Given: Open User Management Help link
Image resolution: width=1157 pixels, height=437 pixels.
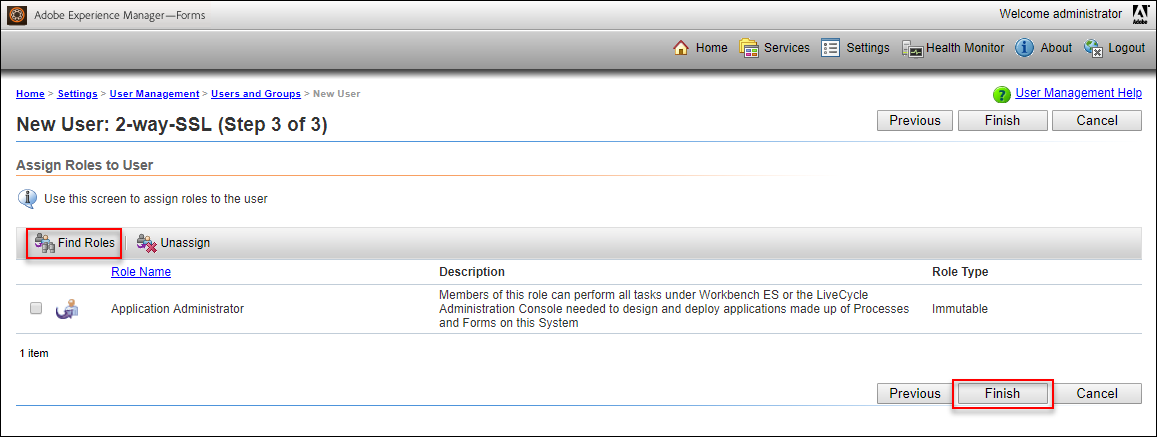Looking at the screenshot, I should (x=1079, y=93).
